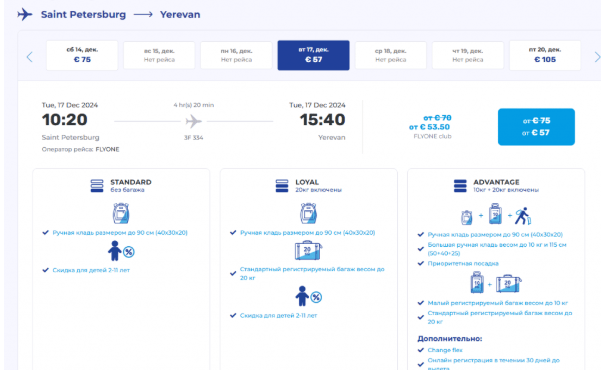Click the priority boarding line in ADVANTAGE

(463, 264)
